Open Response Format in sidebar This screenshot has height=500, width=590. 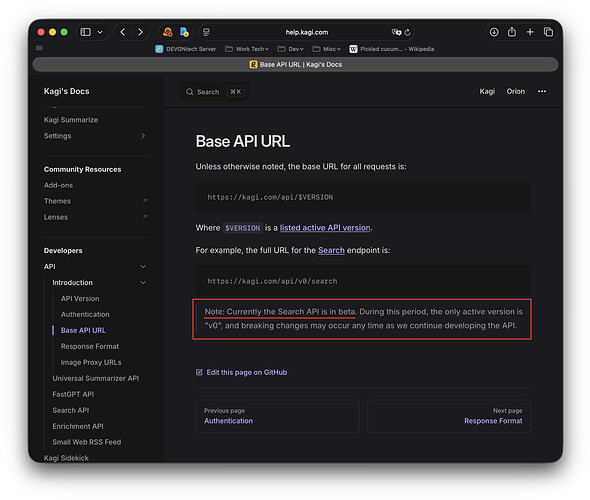tap(90, 346)
